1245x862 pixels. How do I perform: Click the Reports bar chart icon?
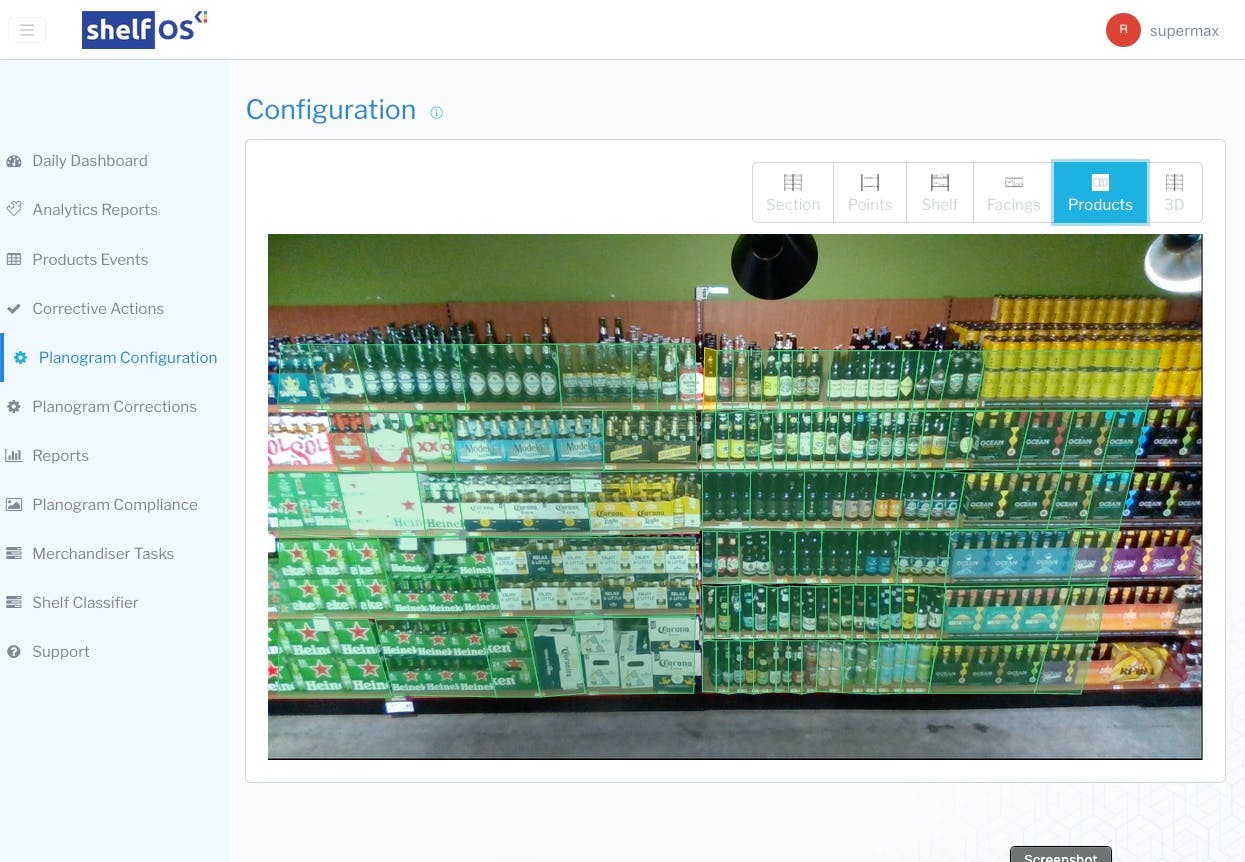coord(14,456)
